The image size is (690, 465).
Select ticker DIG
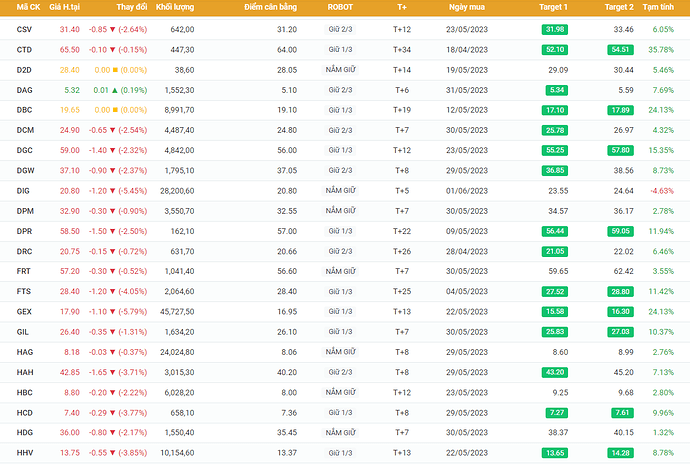(23, 191)
